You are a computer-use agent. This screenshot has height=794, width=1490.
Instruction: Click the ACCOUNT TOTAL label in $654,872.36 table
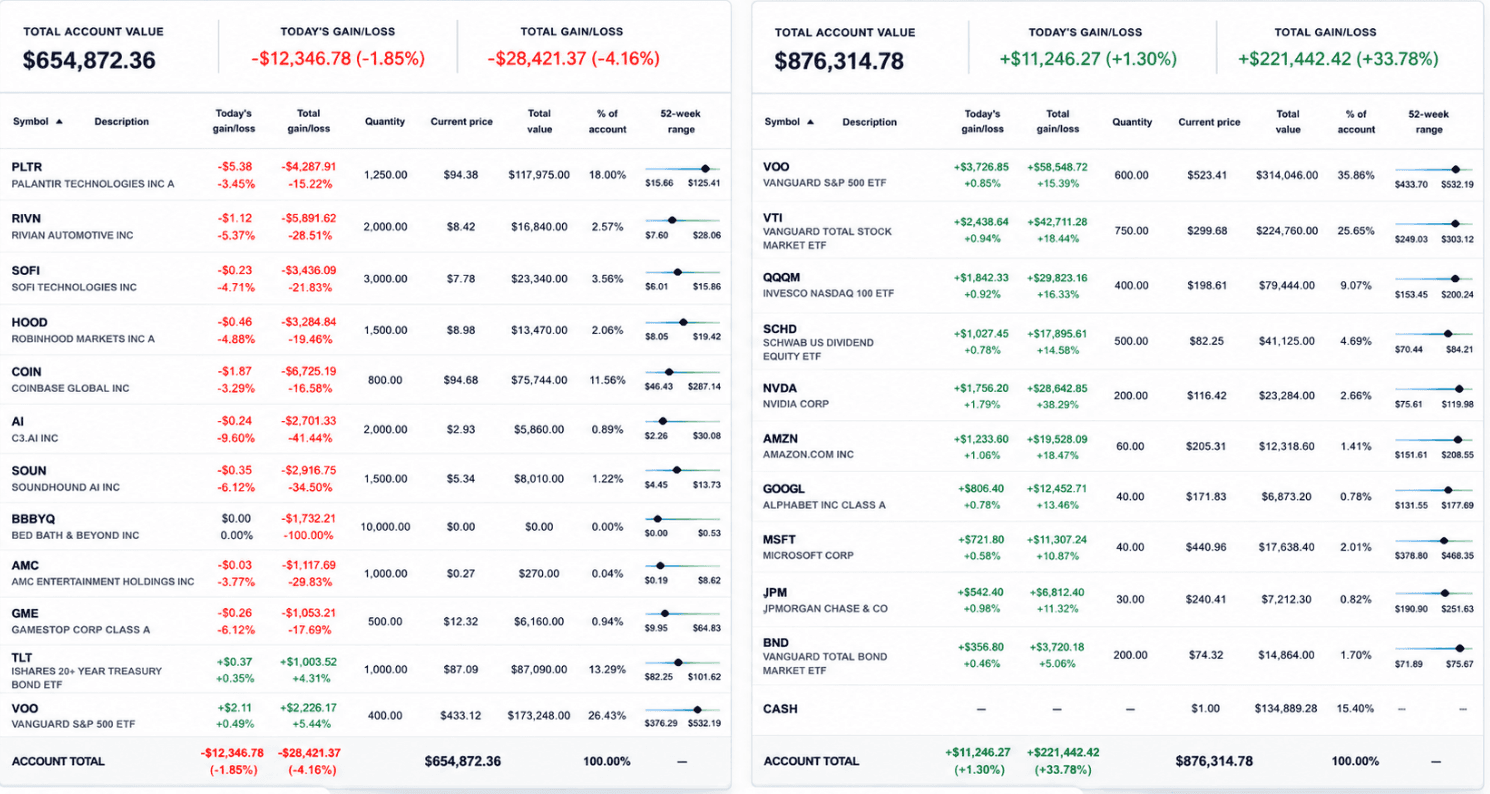[58, 761]
